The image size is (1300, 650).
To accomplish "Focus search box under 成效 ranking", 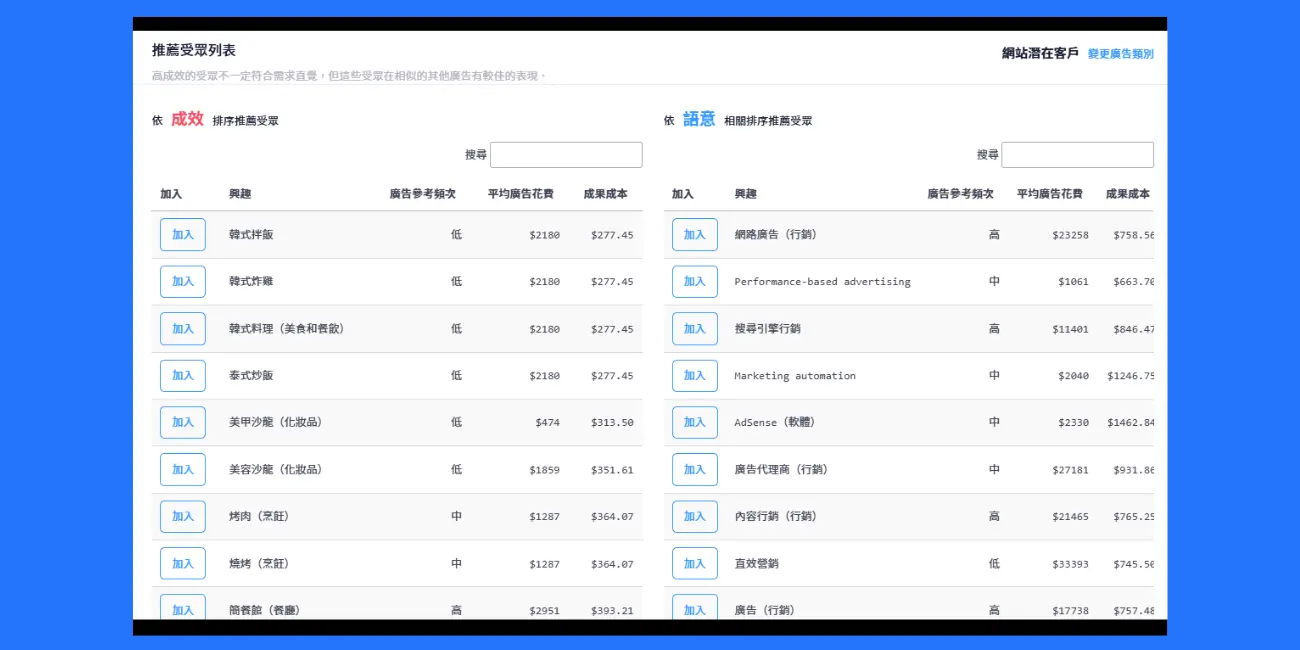I will tap(566, 155).
